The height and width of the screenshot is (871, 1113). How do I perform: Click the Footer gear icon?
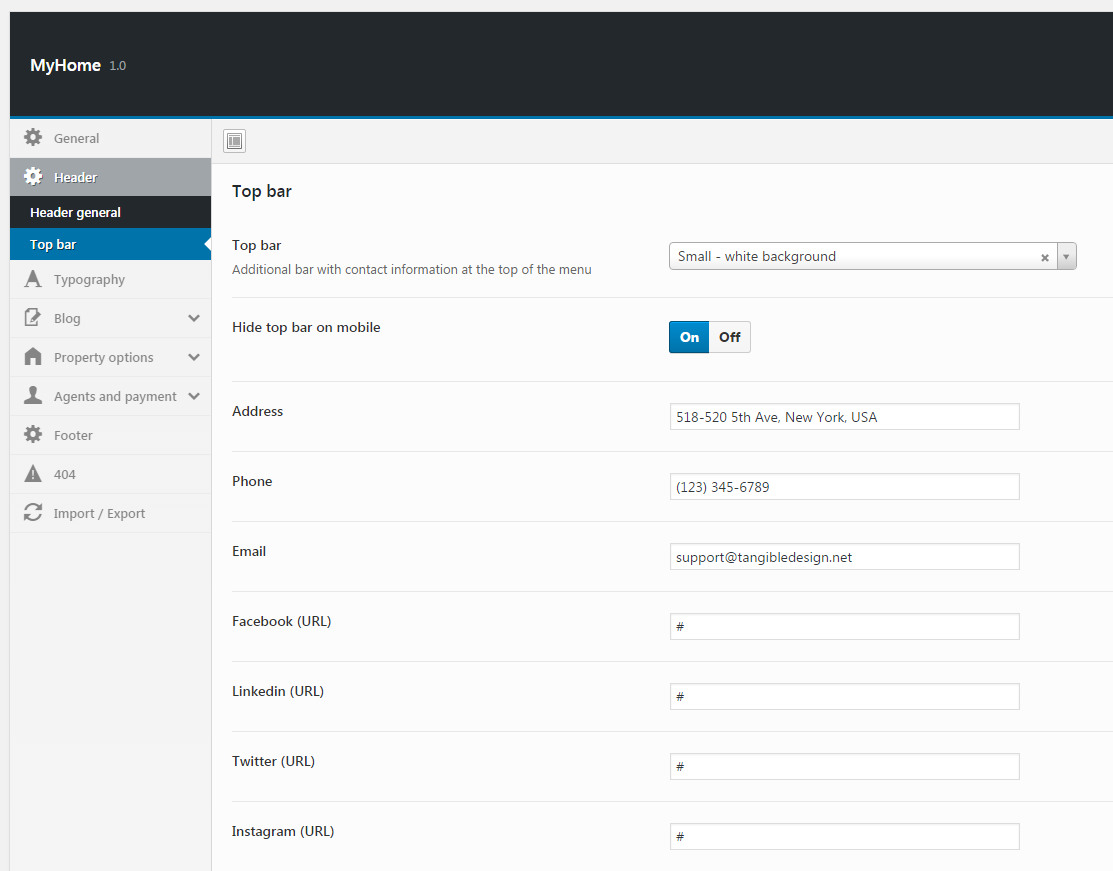pyautogui.click(x=33, y=434)
